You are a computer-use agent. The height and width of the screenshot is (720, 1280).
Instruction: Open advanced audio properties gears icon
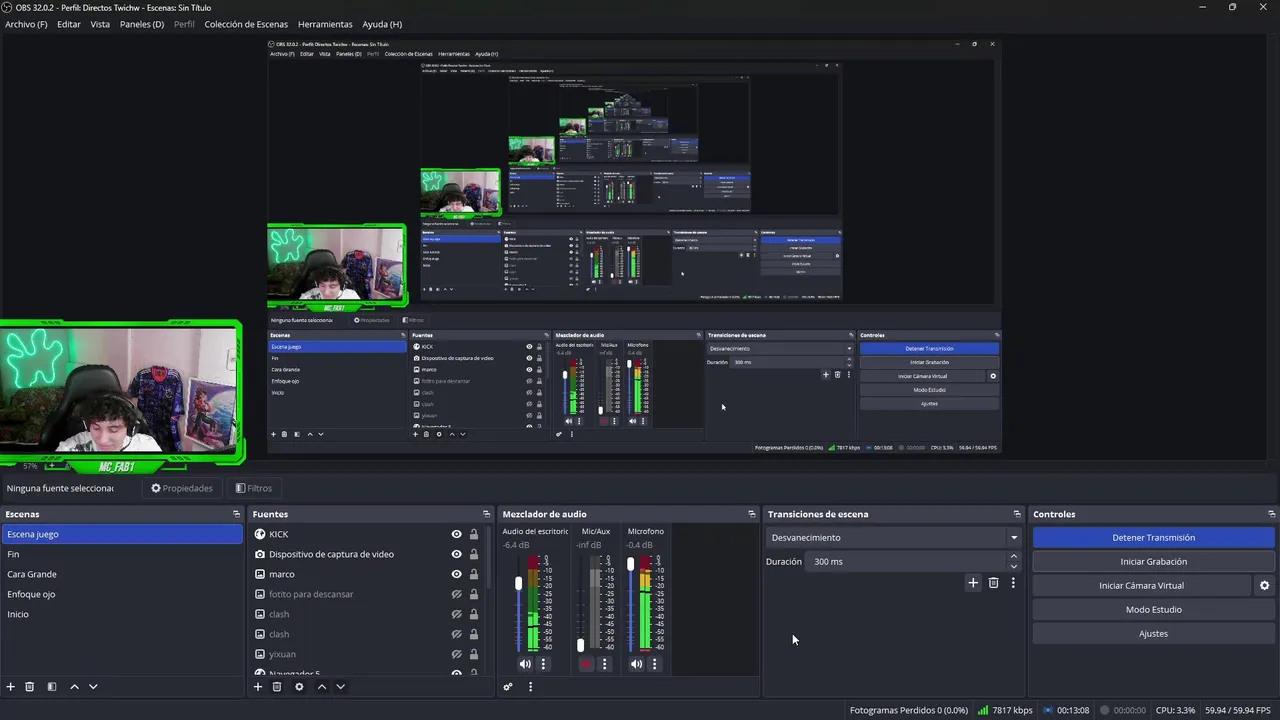click(508, 687)
